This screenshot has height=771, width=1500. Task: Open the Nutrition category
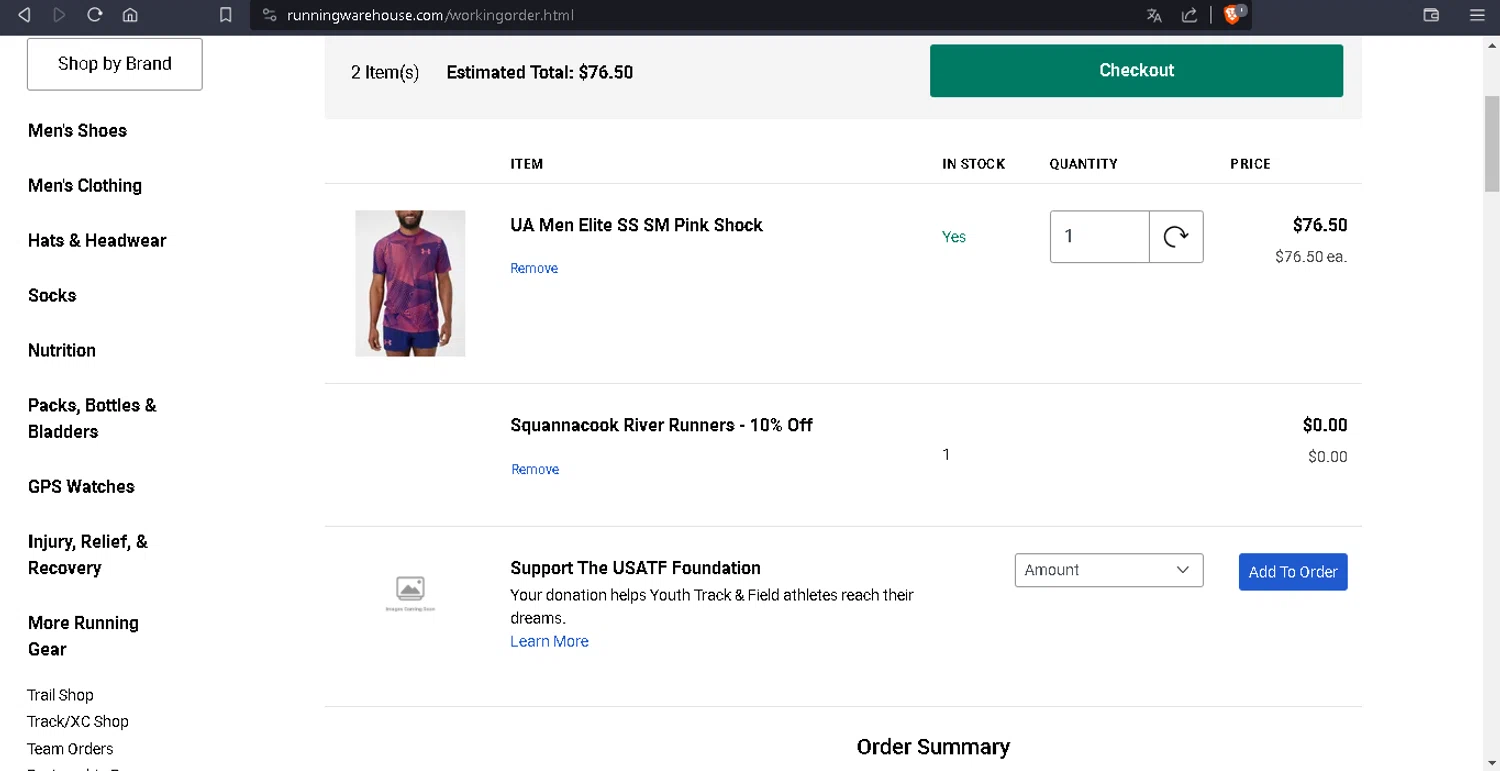62,350
